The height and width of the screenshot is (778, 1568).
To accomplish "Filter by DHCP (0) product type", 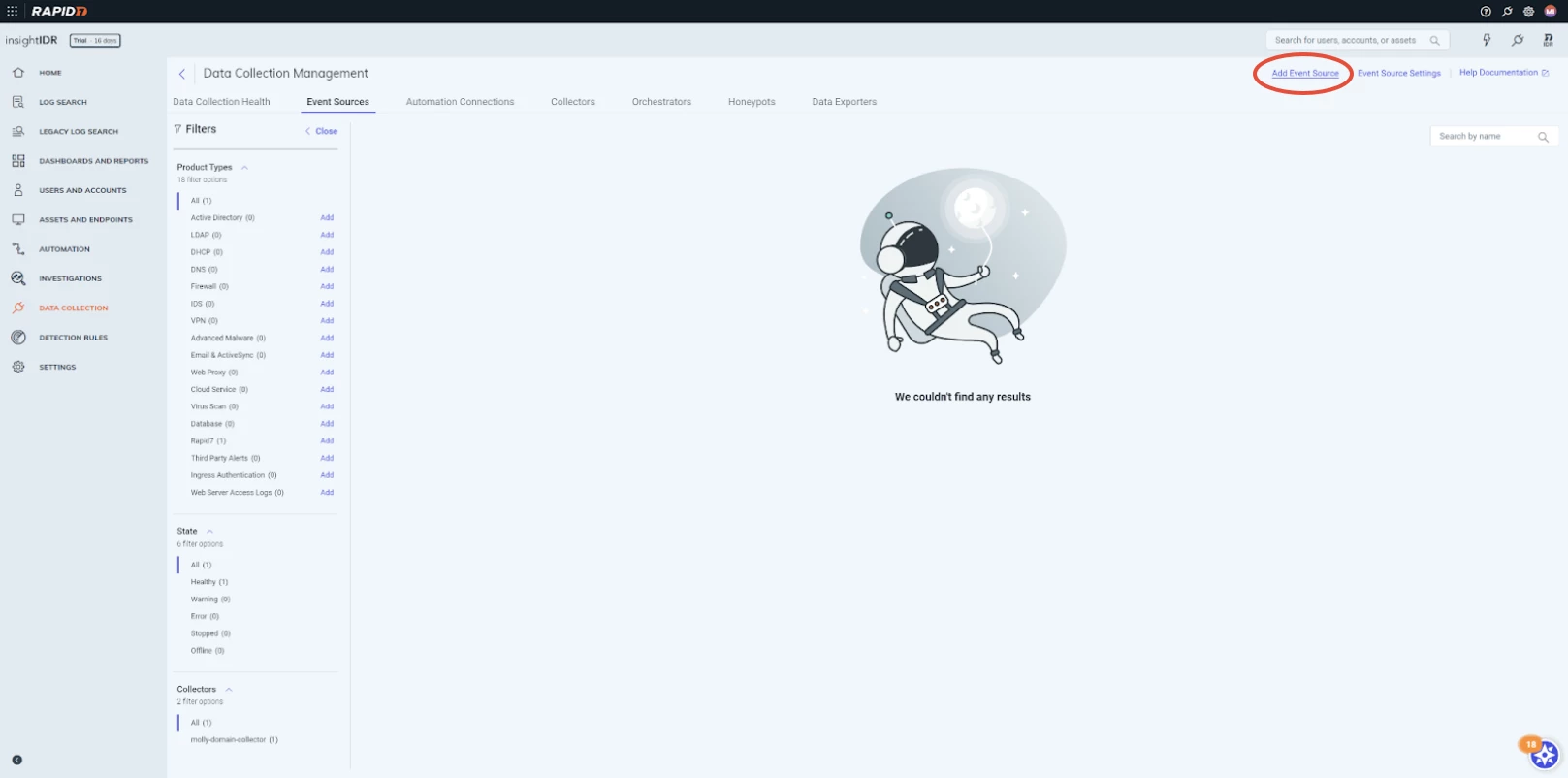I will pos(207,252).
